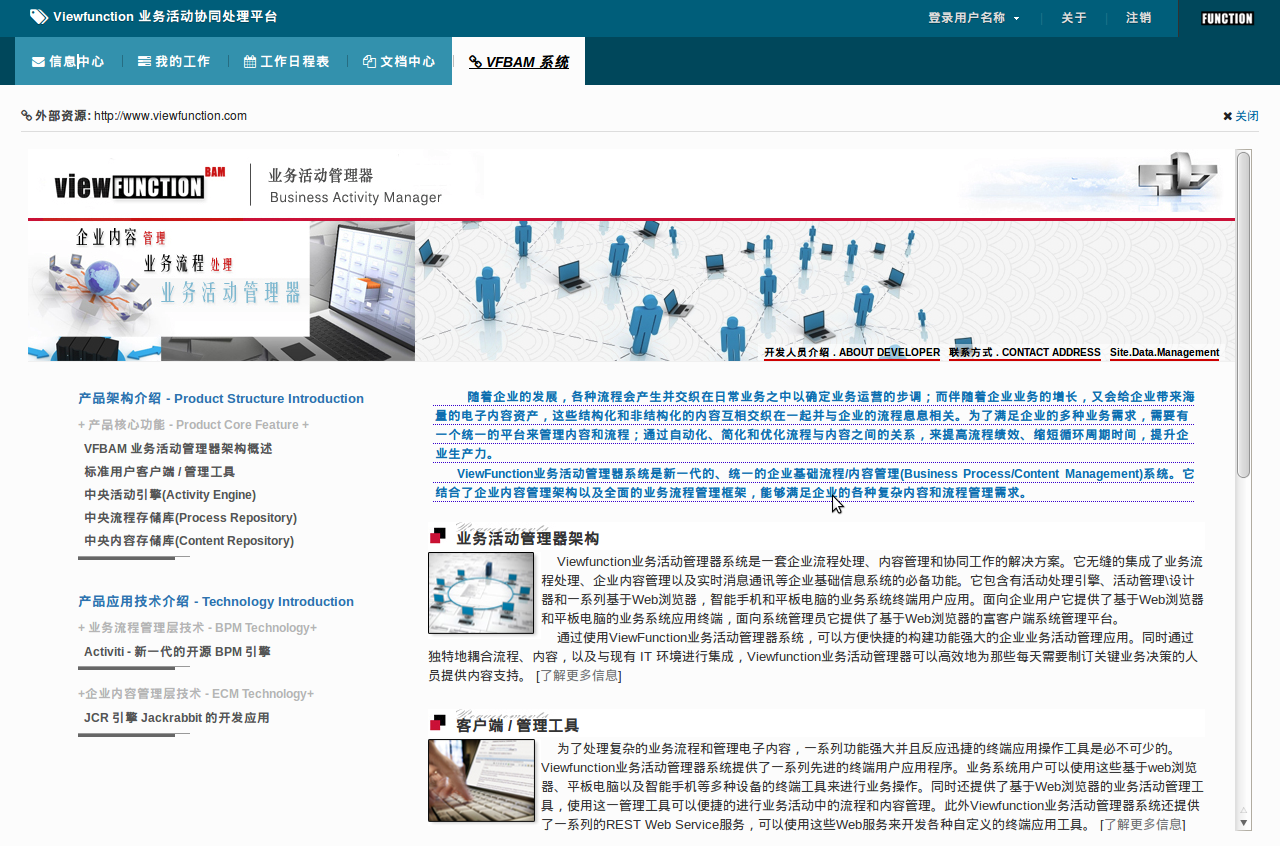Click the 企业内容管理 banner image

coord(221,291)
